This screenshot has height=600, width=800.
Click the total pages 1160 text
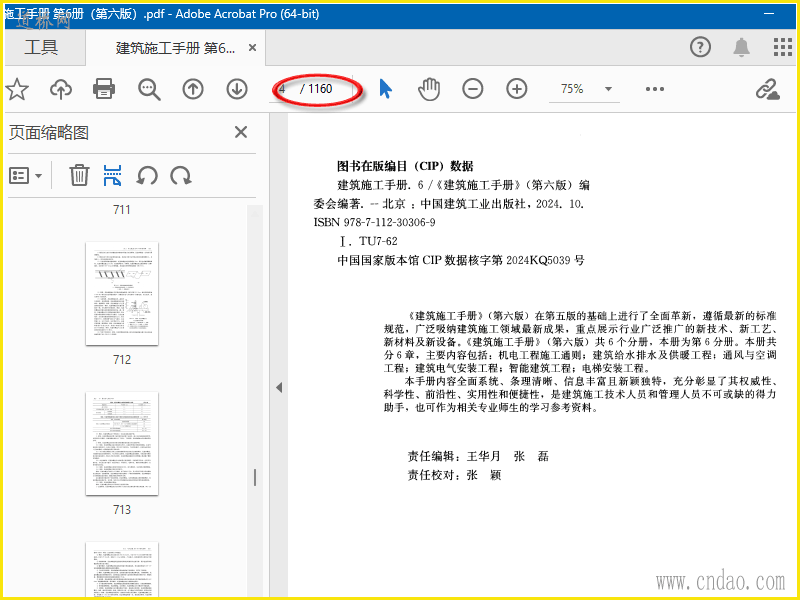point(320,89)
